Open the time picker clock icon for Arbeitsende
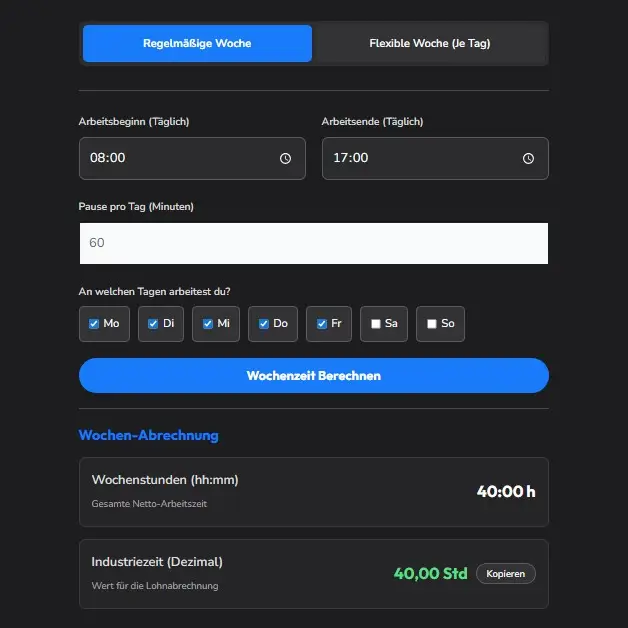628x628 pixels. coord(528,158)
